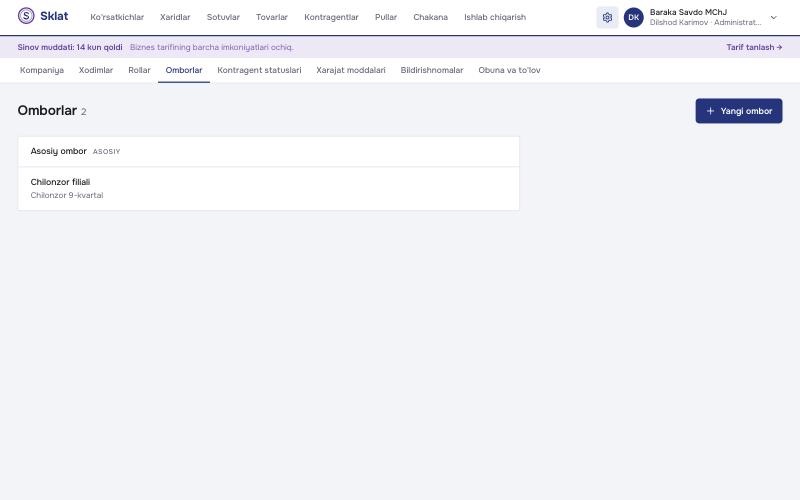The height and width of the screenshot is (500, 800).
Task: Open the Rollar tab
Action: [x=139, y=70]
